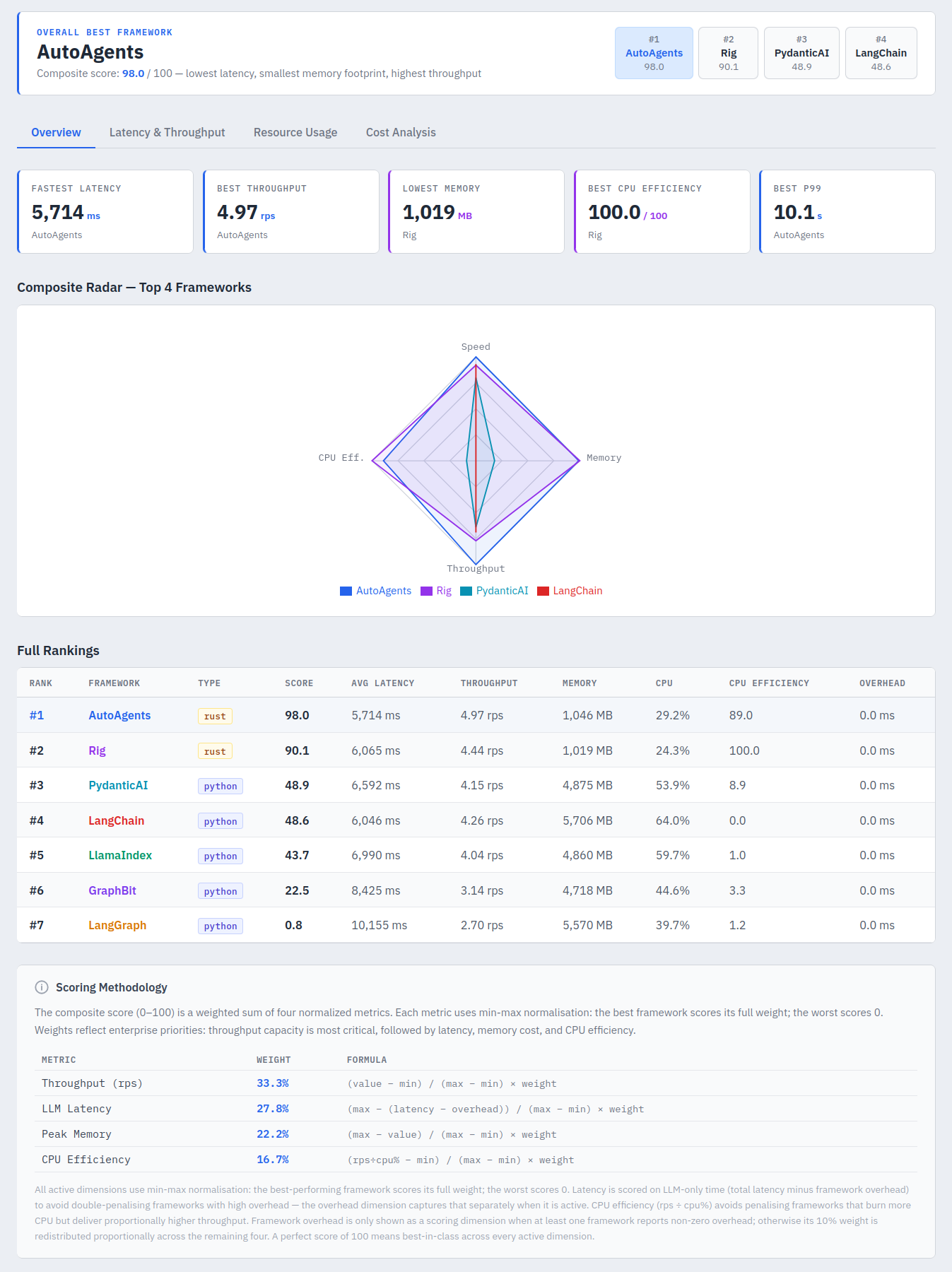952x1272 pixels.
Task: Open LangChain in the rankings table
Action: [116, 820]
